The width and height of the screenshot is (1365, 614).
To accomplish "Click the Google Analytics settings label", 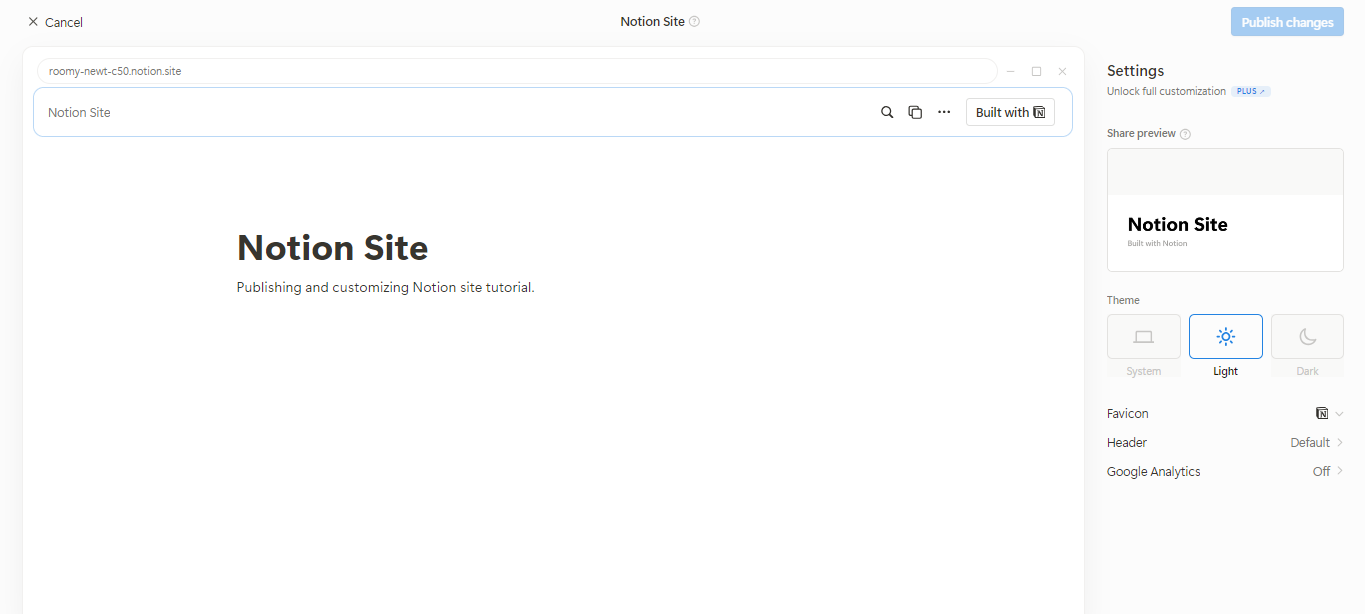I will [x=1154, y=471].
